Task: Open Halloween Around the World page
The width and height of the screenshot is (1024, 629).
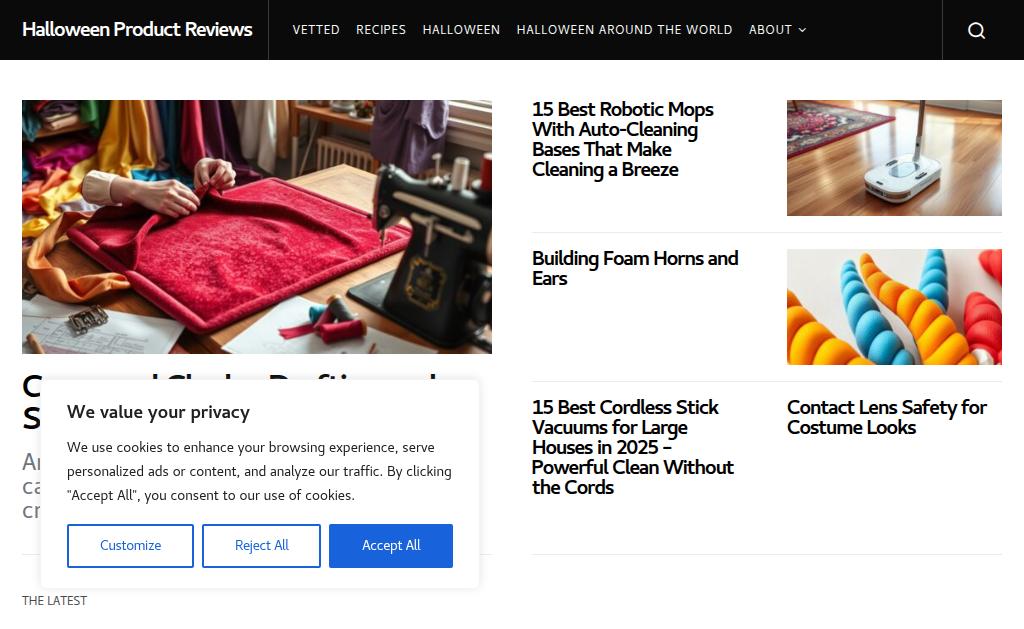Action: [x=624, y=30]
